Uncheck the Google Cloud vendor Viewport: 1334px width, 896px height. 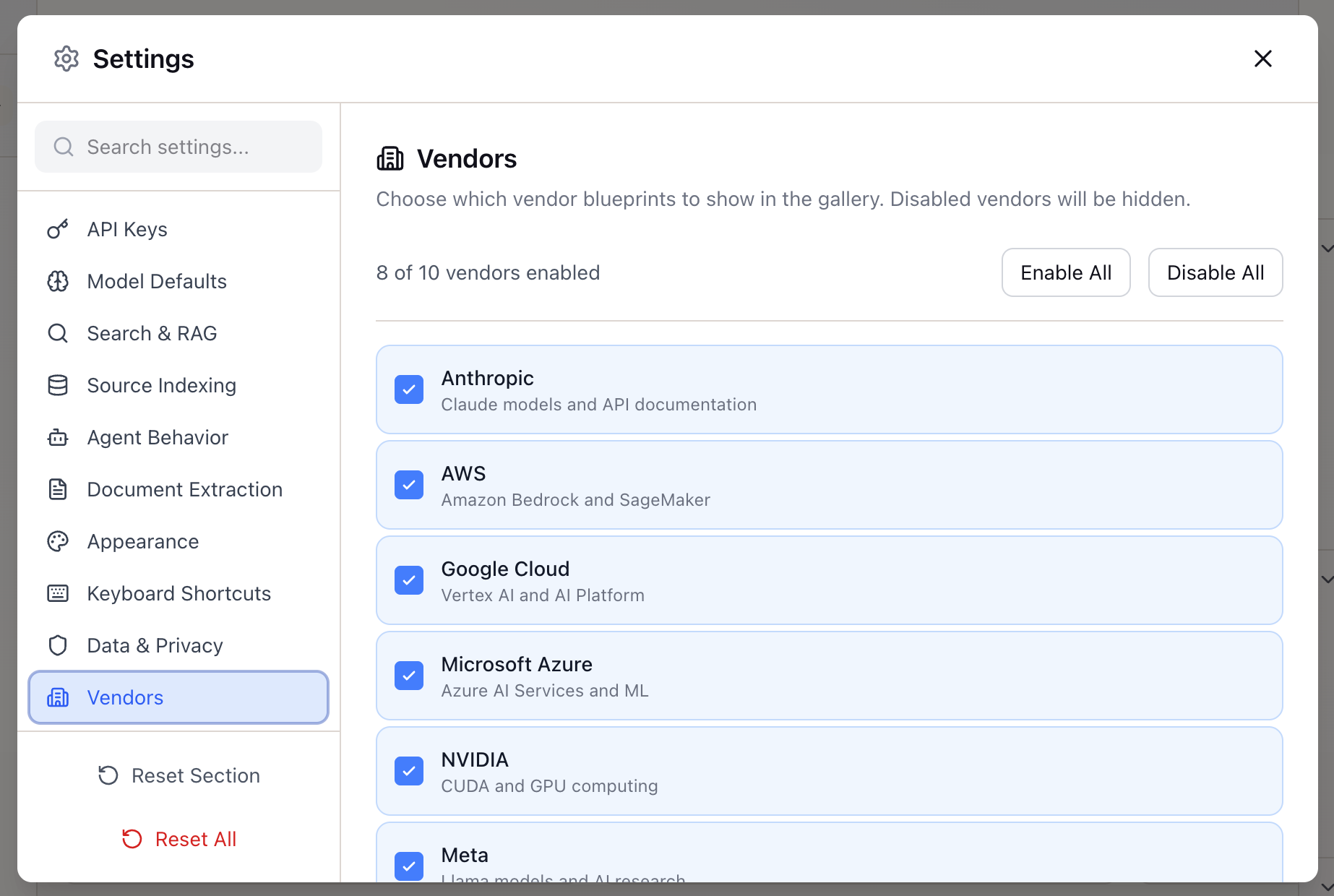[409, 580]
